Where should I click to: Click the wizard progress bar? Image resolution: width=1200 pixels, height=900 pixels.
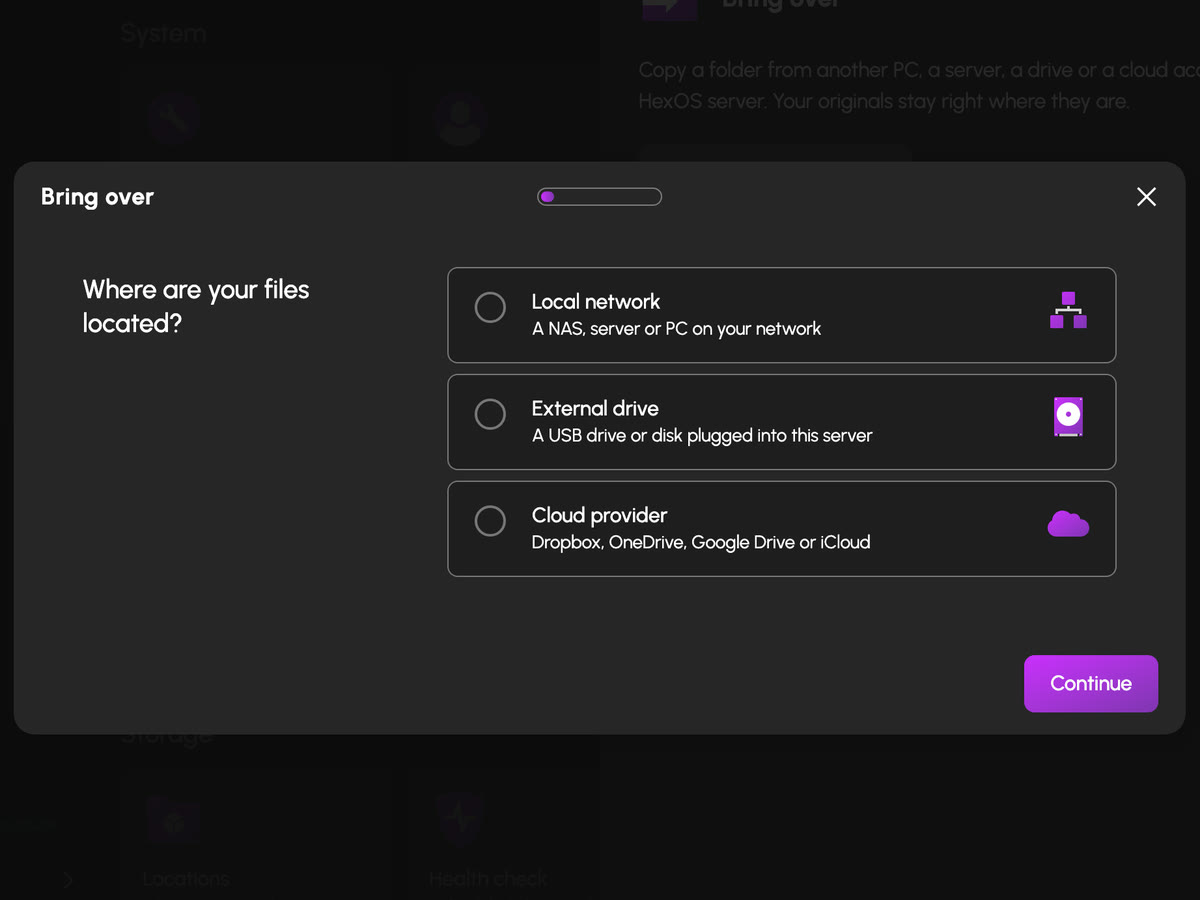point(599,197)
